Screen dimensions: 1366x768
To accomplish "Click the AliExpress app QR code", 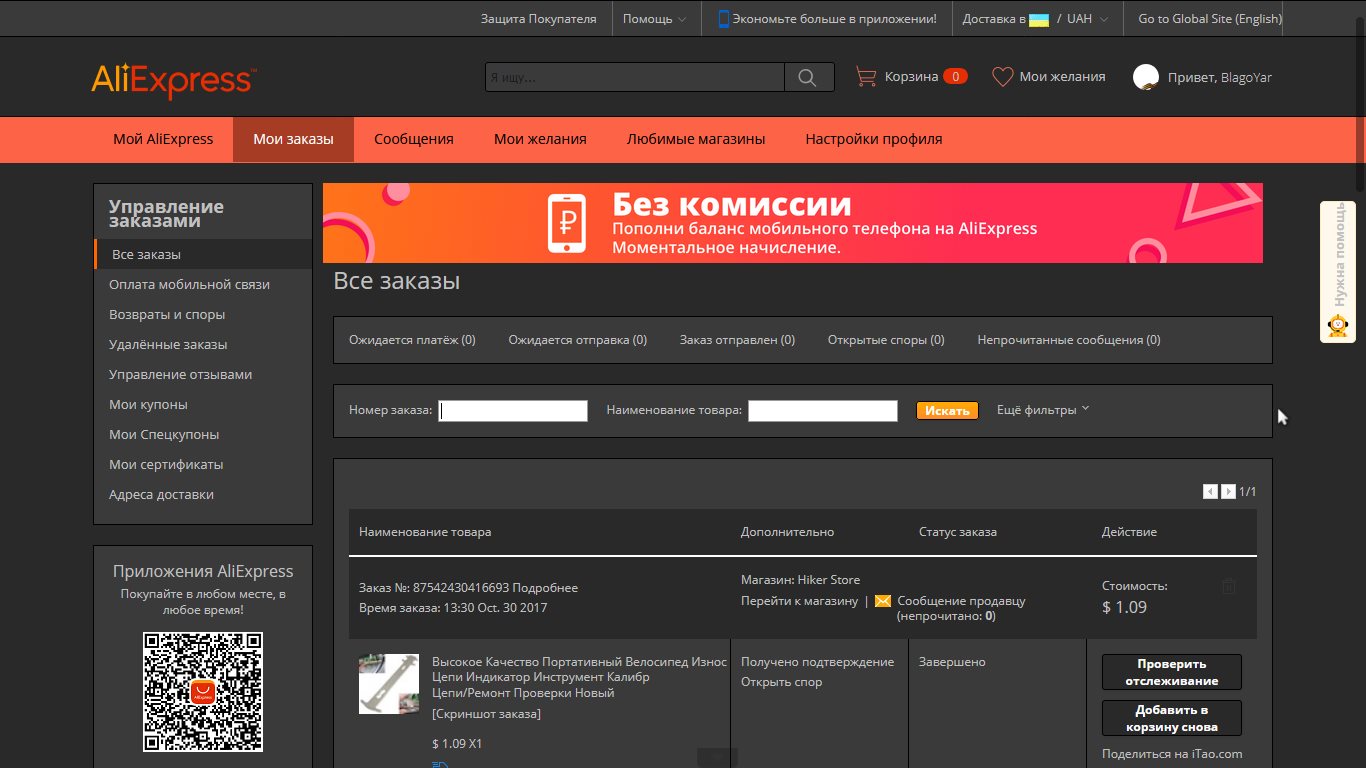I will point(203,692).
